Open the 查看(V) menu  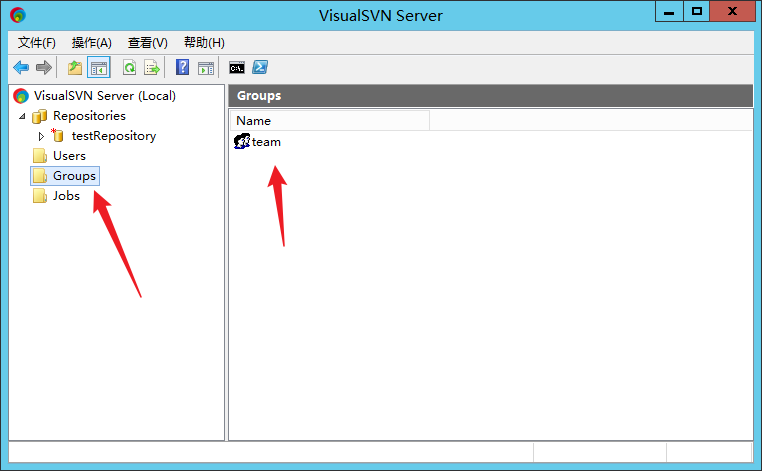[148, 43]
